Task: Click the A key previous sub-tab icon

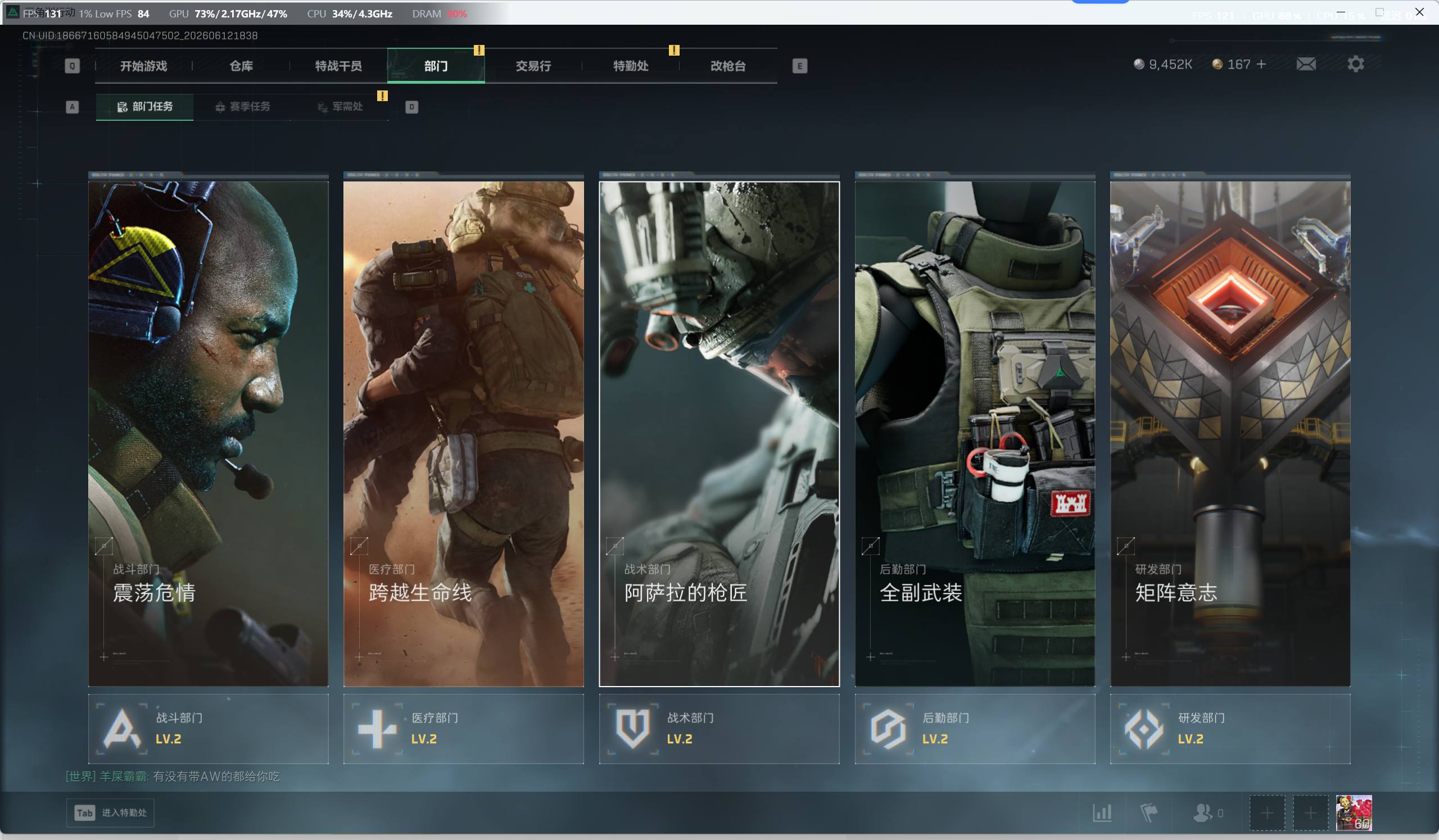Action: pyautogui.click(x=72, y=107)
